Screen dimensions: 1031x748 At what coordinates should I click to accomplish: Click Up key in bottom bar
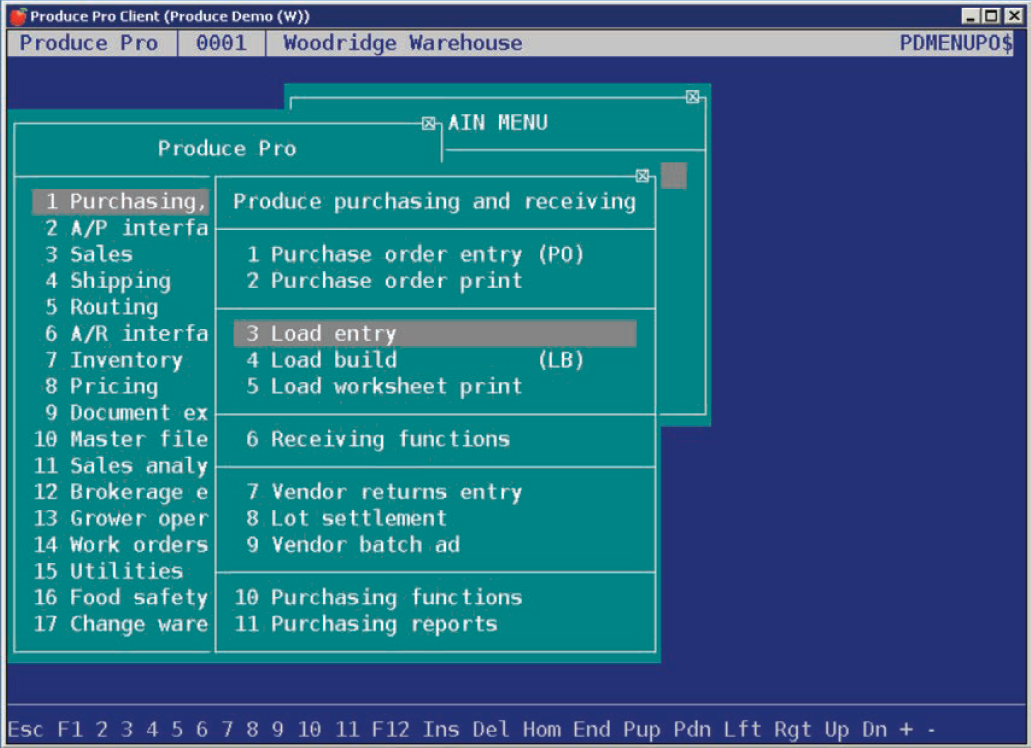tap(837, 729)
